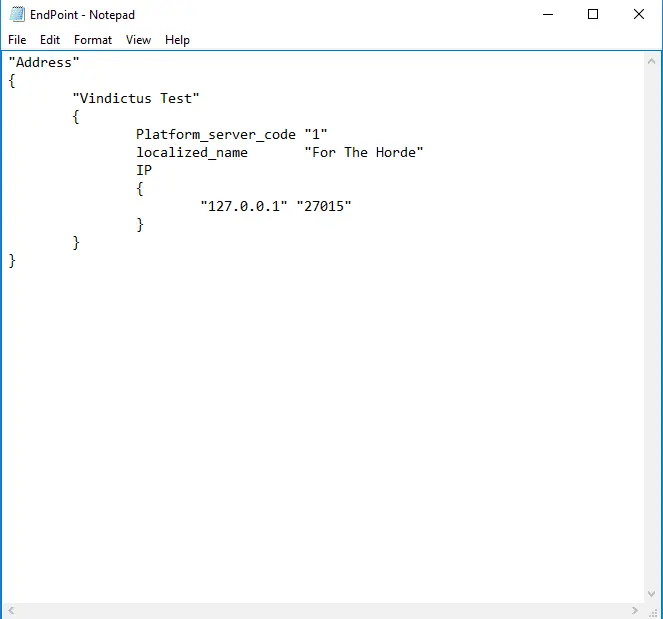This screenshot has width=663, height=619.
Task: Maximize the EndPoint Notepad window
Action: [593, 14]
